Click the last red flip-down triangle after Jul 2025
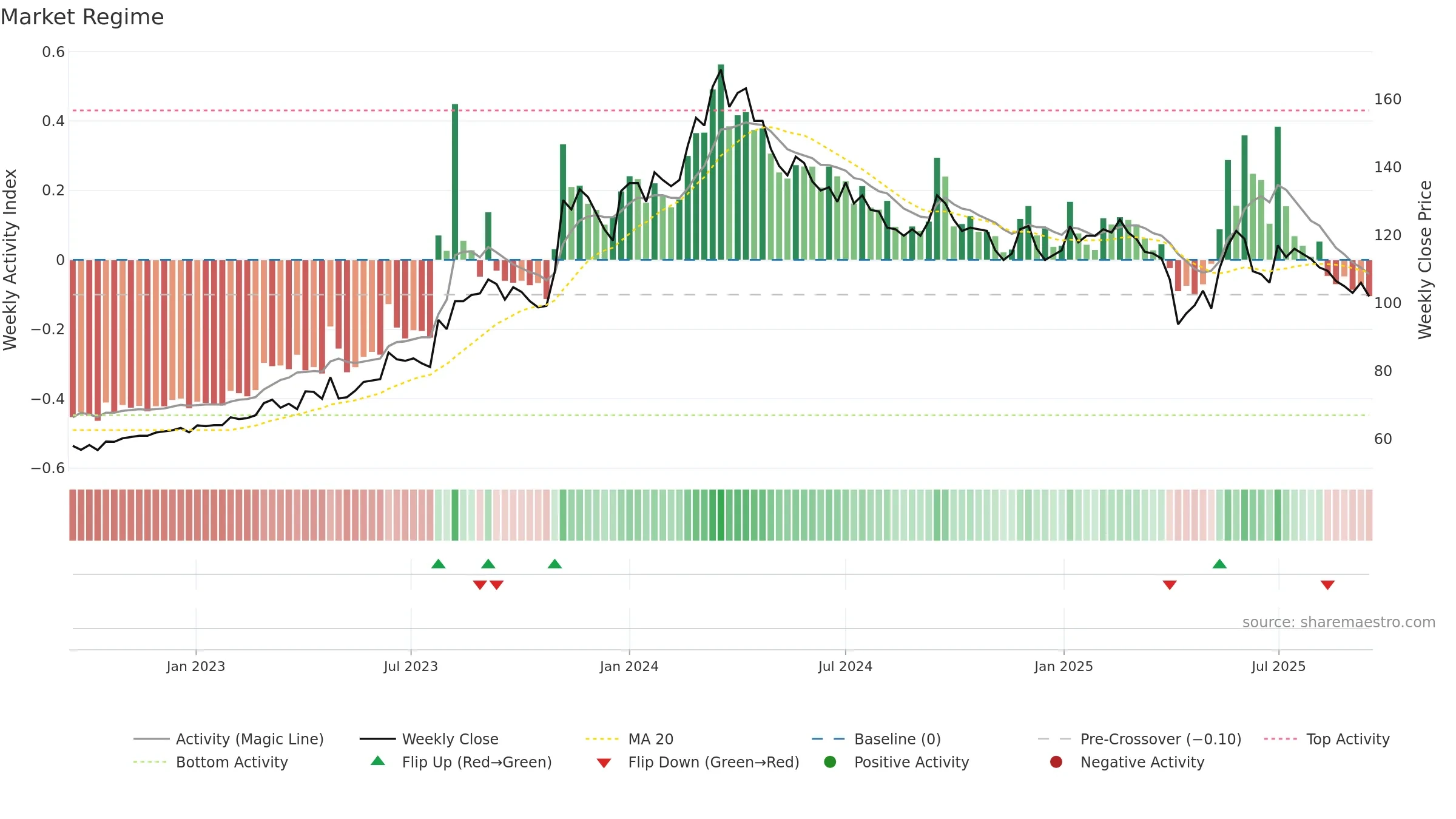Screen dimensions: 1456x819 (1327, 585)
